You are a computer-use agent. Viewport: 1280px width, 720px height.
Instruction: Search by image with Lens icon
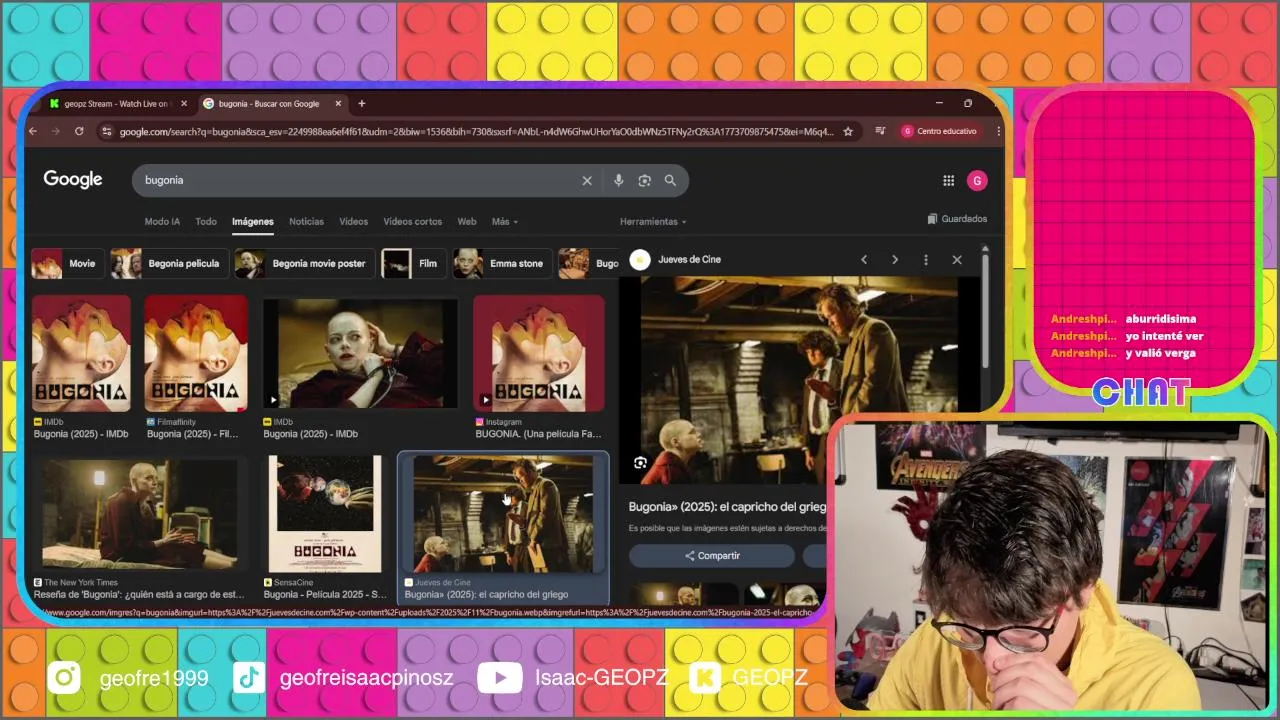point(645,181)
